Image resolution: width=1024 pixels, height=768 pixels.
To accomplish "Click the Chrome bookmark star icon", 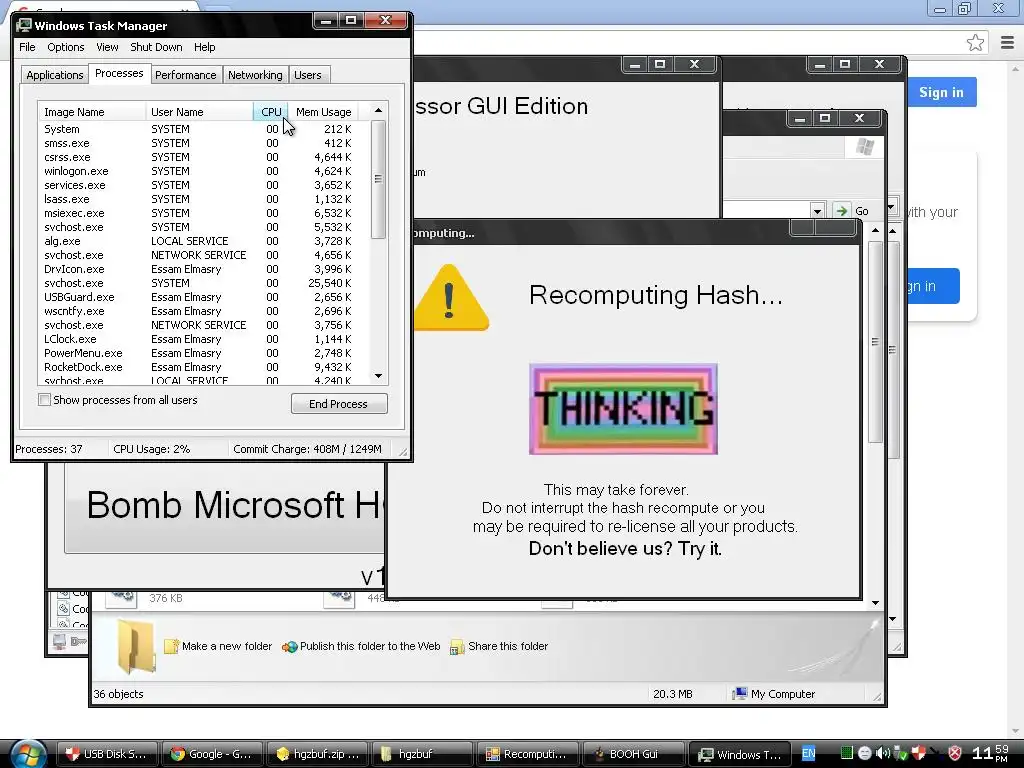I will coord(975,43).
